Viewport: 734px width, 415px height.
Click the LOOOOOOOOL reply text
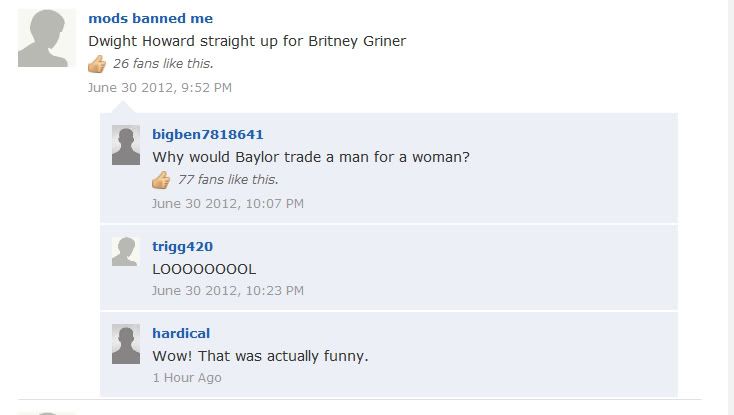[204, 269]
